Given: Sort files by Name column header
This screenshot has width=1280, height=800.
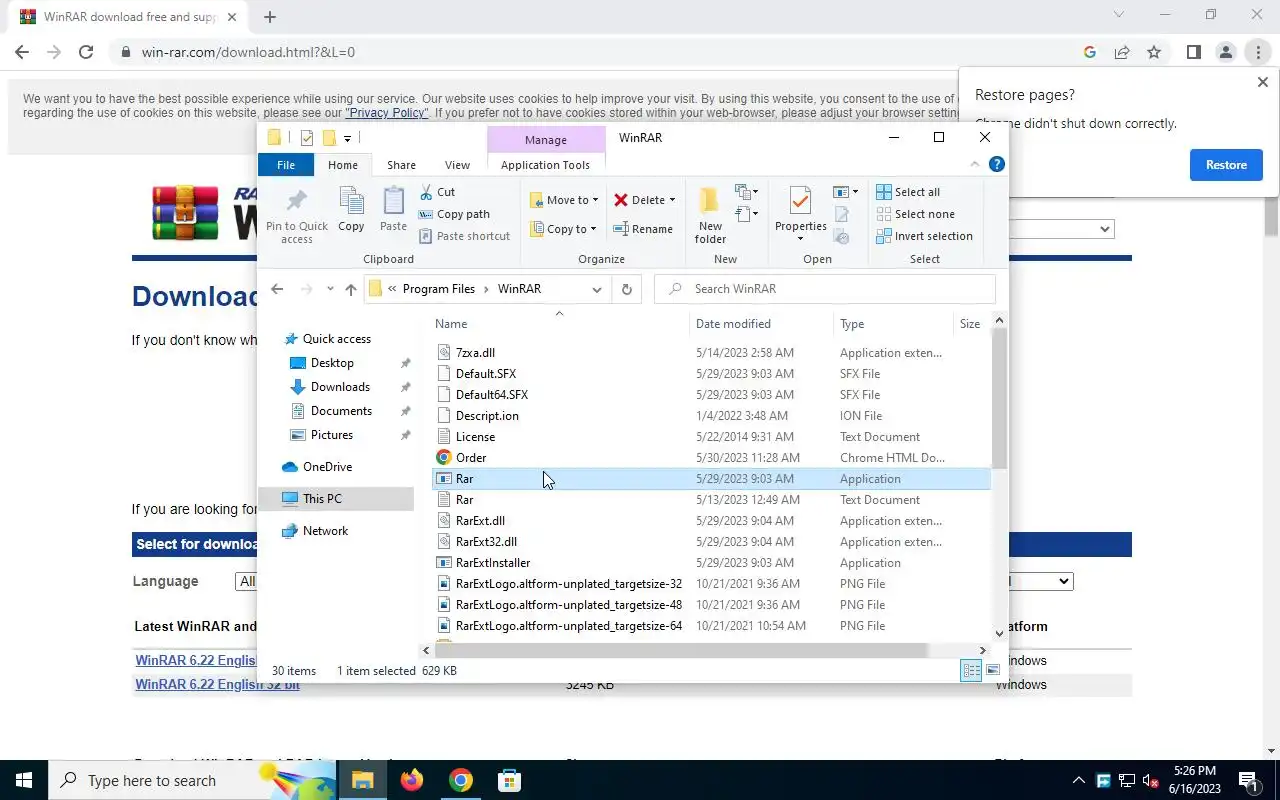Looking at the screenshot, I should [560, 324].
